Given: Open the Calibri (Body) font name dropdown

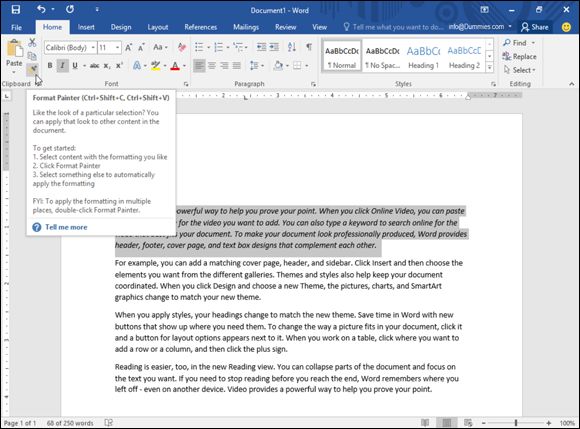Looking at the screenshot, I should [x=70, y=48].
